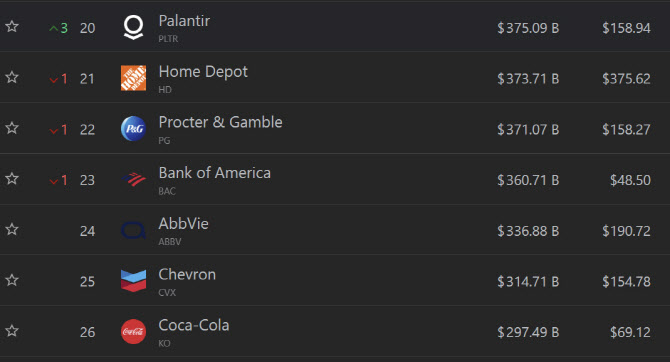Open the Bank of America company link

point(215,173)
